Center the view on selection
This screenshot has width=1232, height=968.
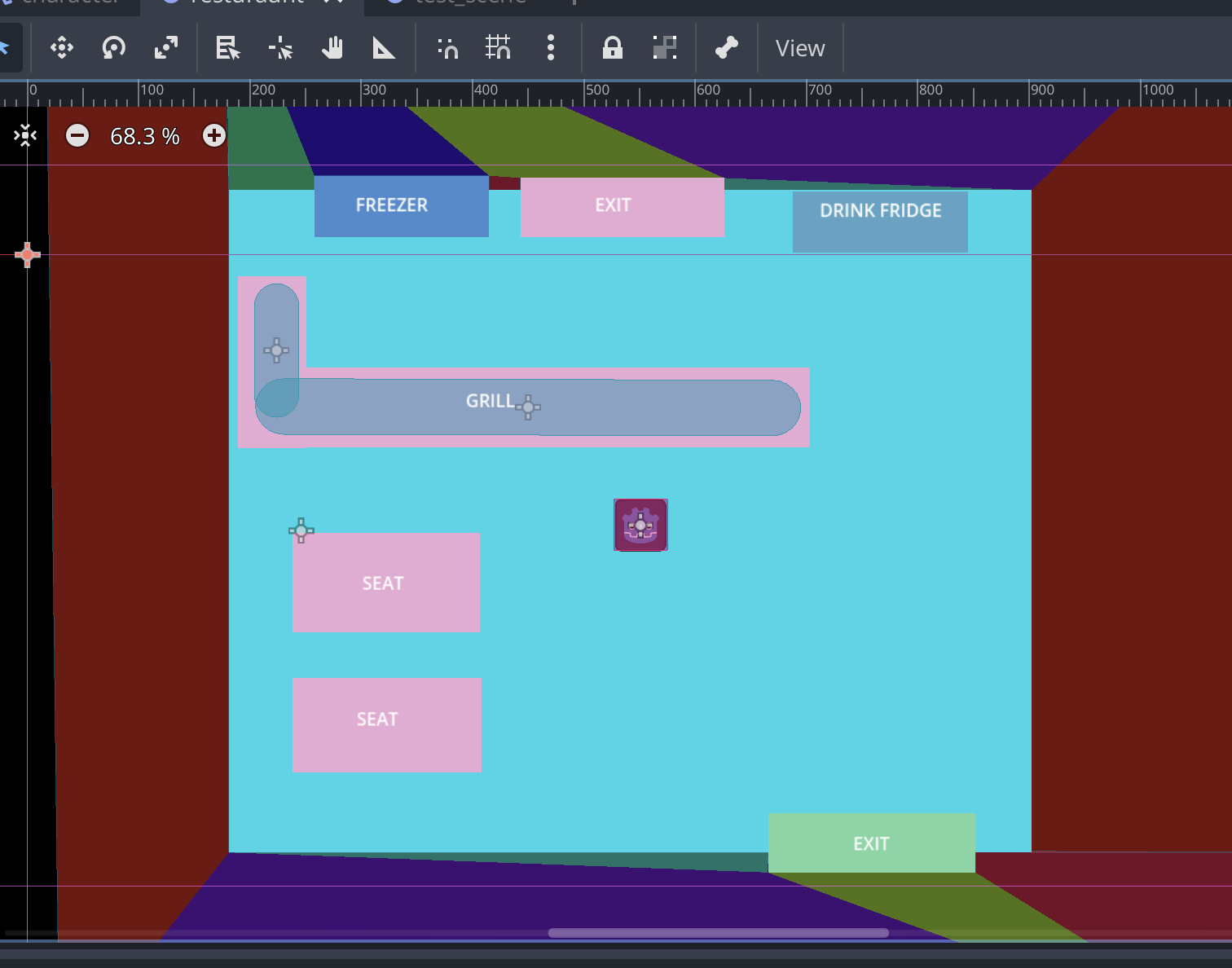pos(25,135)
